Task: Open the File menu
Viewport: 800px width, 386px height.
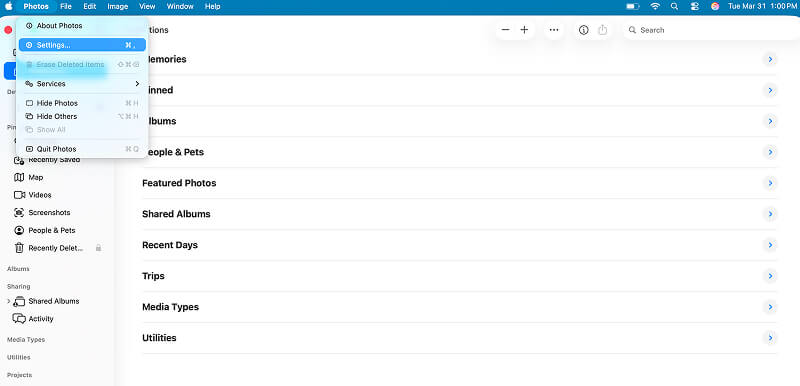Action: (x=65, y=6)
